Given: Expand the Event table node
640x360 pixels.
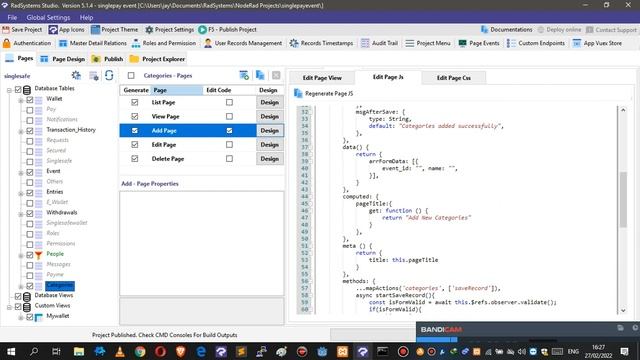Looking at the screenshot, I should click(x=21, y=173).
